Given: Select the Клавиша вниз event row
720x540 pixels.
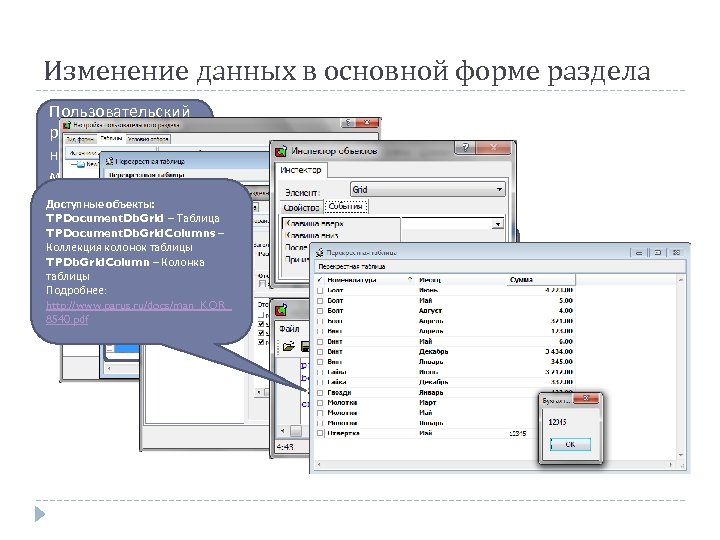Looking at the screenshot, I should coord(341,235).
